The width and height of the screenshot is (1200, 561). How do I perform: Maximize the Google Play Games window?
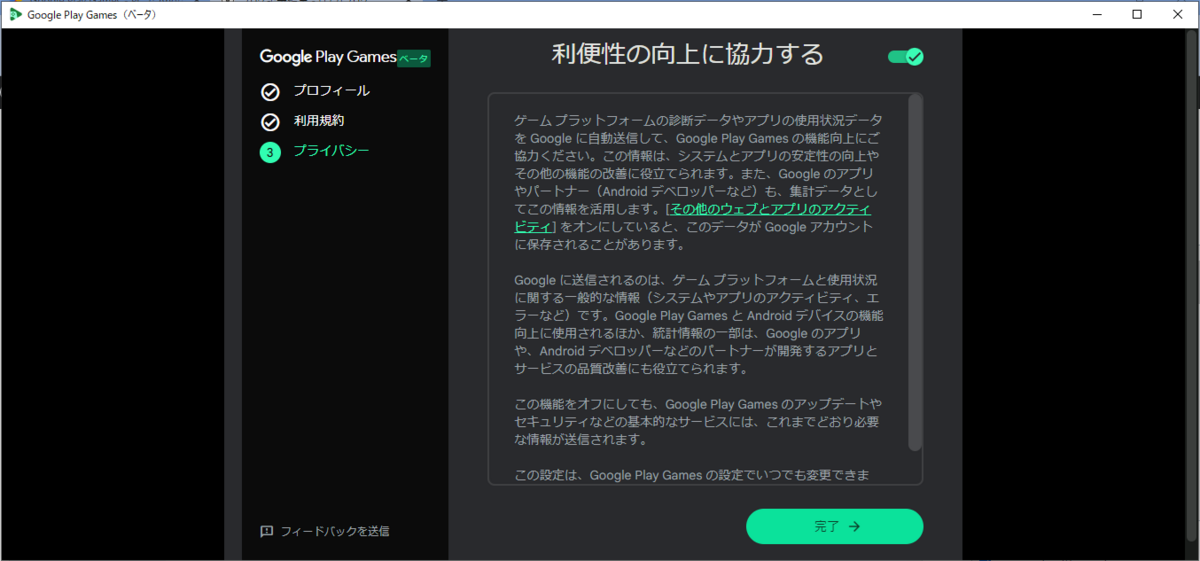(1137, 14)
